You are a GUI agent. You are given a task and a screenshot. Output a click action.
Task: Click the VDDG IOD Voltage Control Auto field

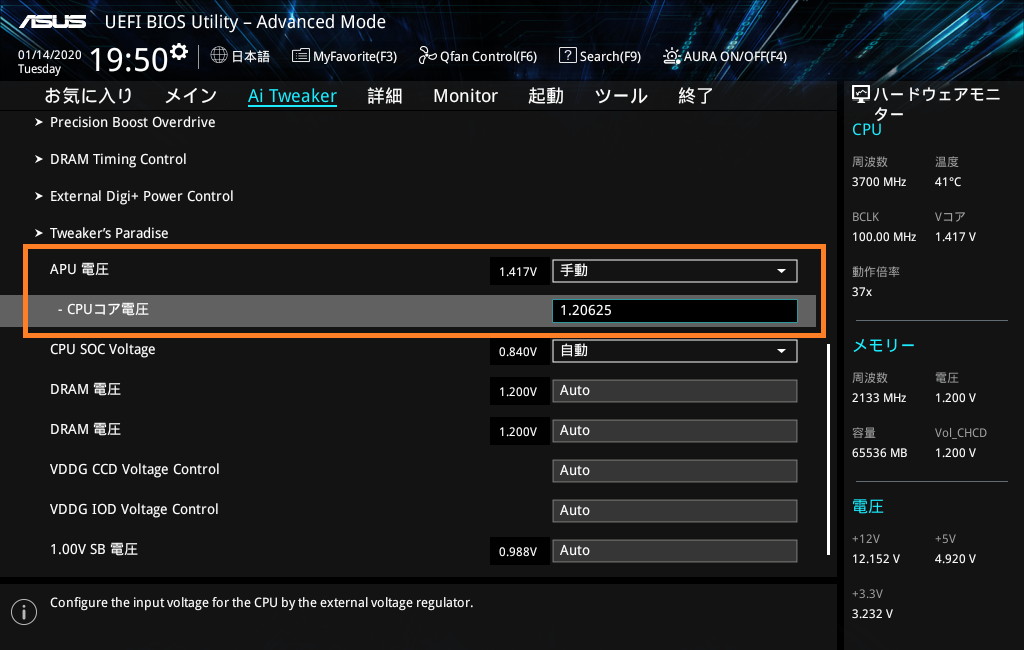675,511
